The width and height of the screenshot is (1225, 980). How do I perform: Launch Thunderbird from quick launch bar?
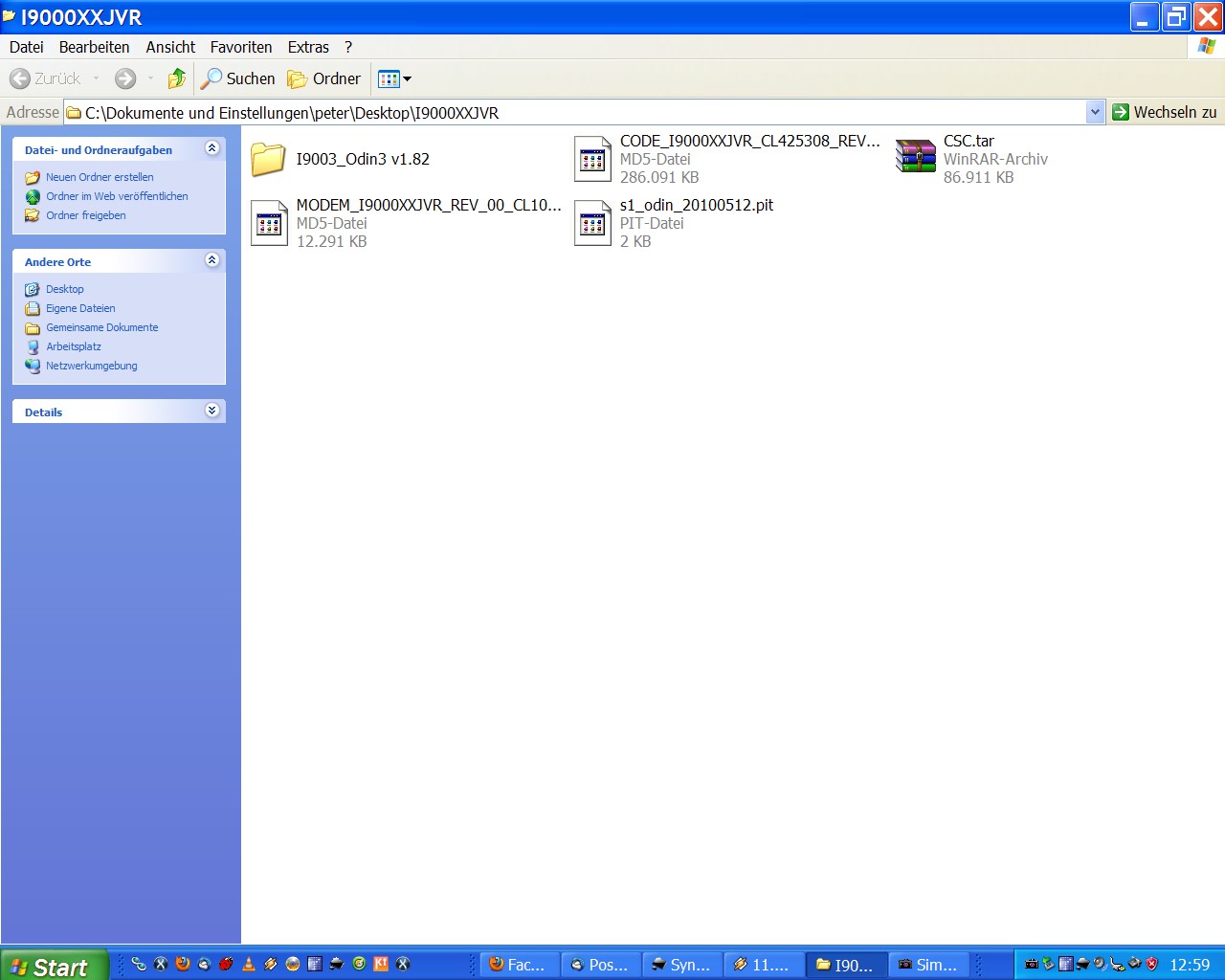point(204,964)
